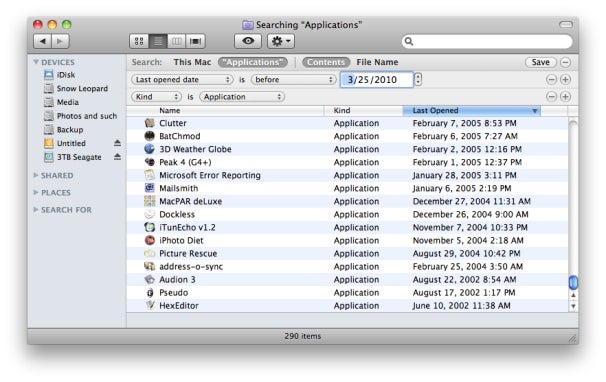Add a criteria row after Kind
606x382 pixels.
[x=565, y=96]
